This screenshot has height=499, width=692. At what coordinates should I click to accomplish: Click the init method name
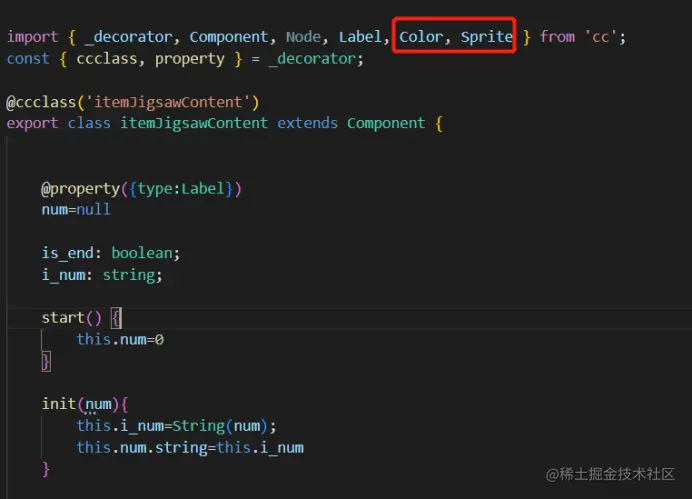point(58,404)
